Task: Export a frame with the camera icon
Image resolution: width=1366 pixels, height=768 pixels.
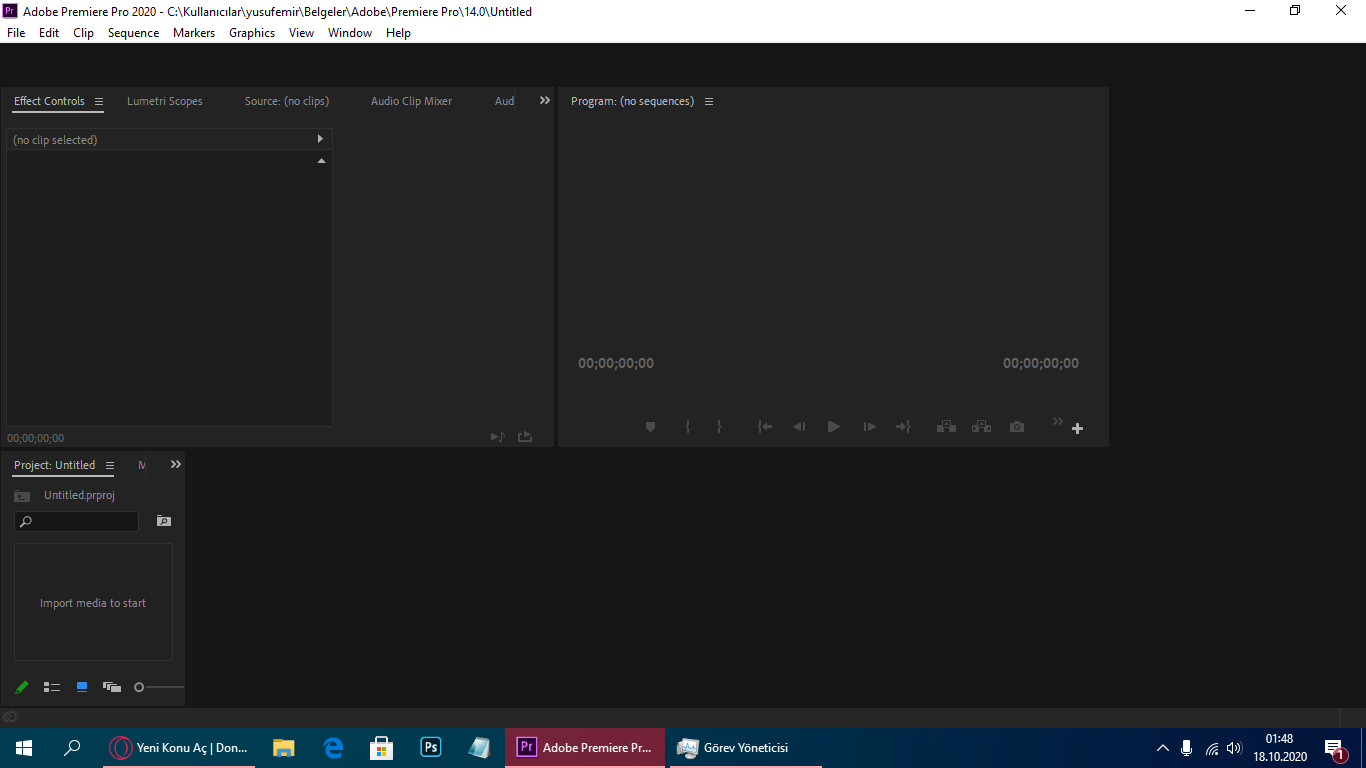Action: (1017, 427)
